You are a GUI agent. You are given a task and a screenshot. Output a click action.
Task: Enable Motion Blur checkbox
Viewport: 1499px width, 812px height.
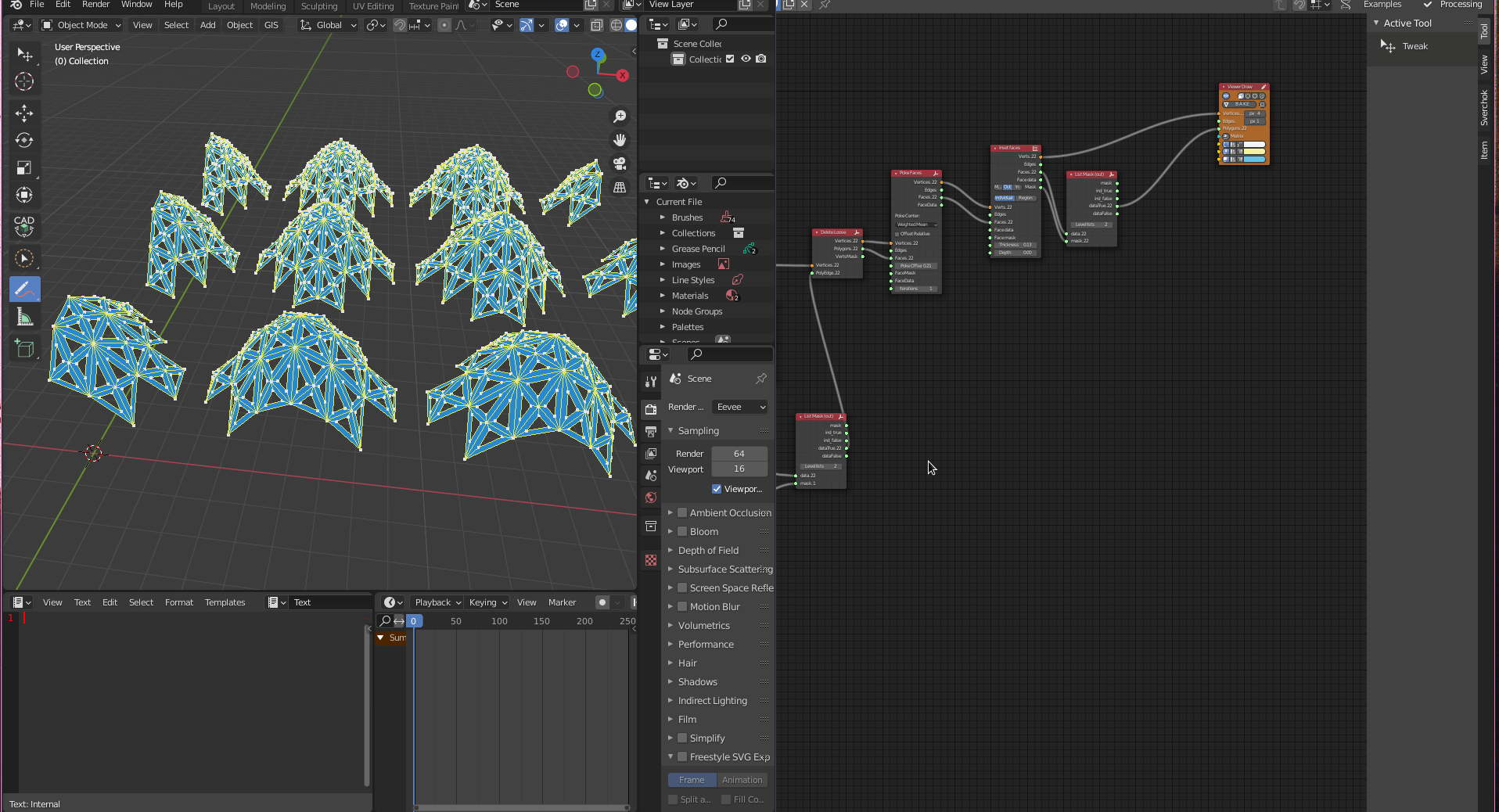(x=682, y=606)
